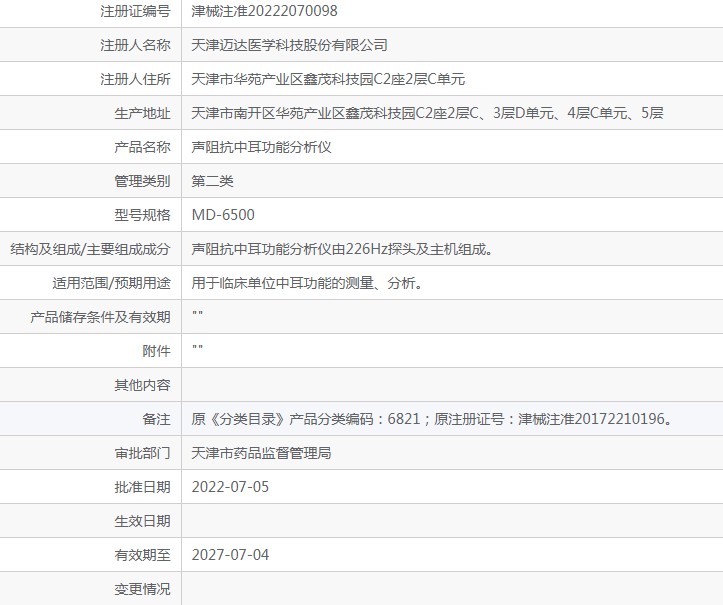Click the 附件 label
The image size is (723, 605).
click(156, 351)
